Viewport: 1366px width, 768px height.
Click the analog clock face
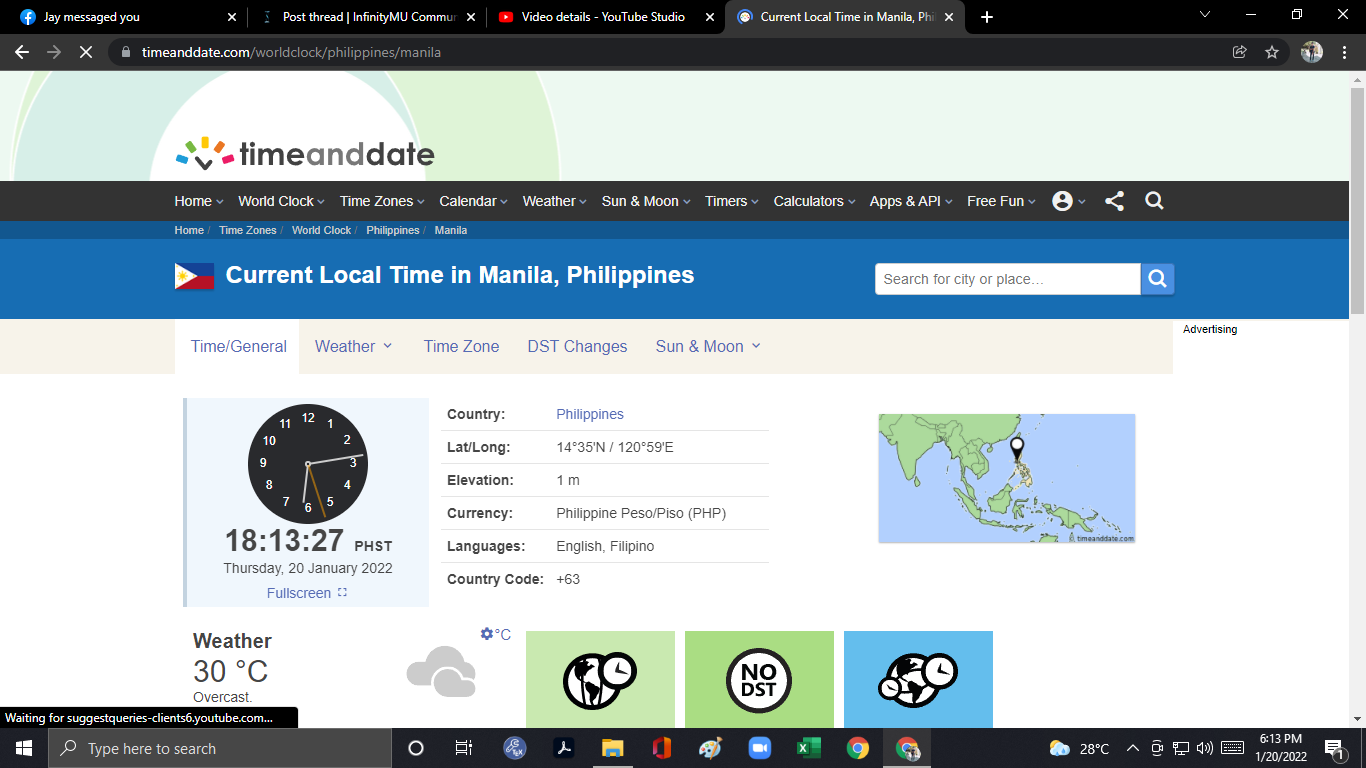point(308,464)
